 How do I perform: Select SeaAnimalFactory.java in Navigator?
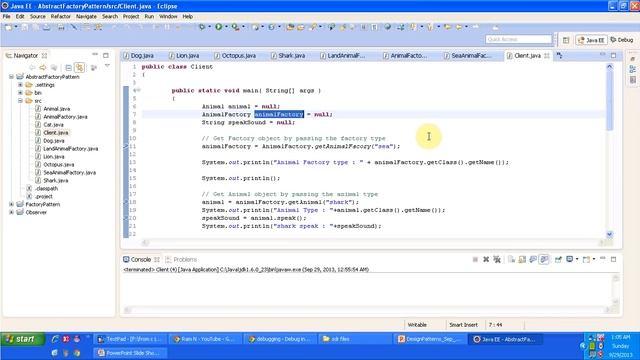(69, 173)
